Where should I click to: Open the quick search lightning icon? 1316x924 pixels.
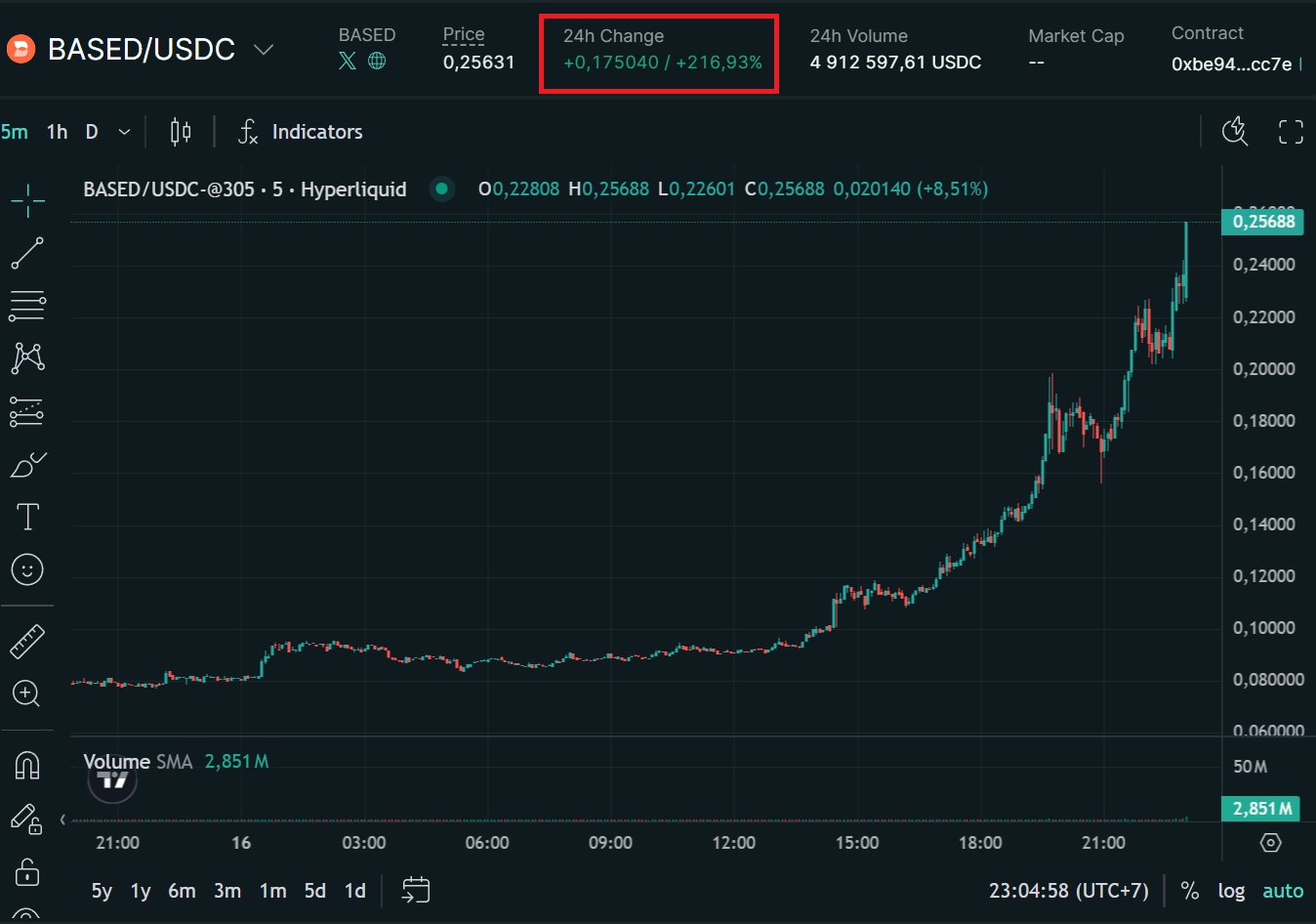(1235, 132)
